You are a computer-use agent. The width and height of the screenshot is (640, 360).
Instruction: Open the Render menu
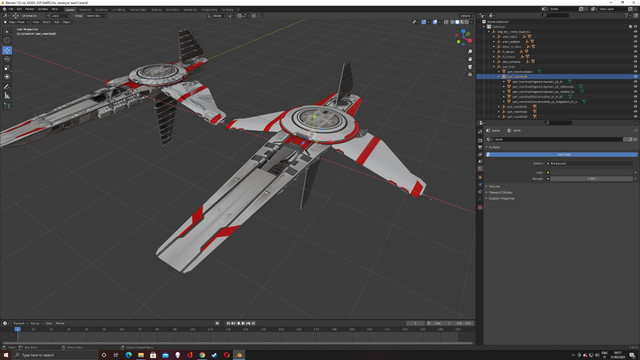tap(29, 9)
